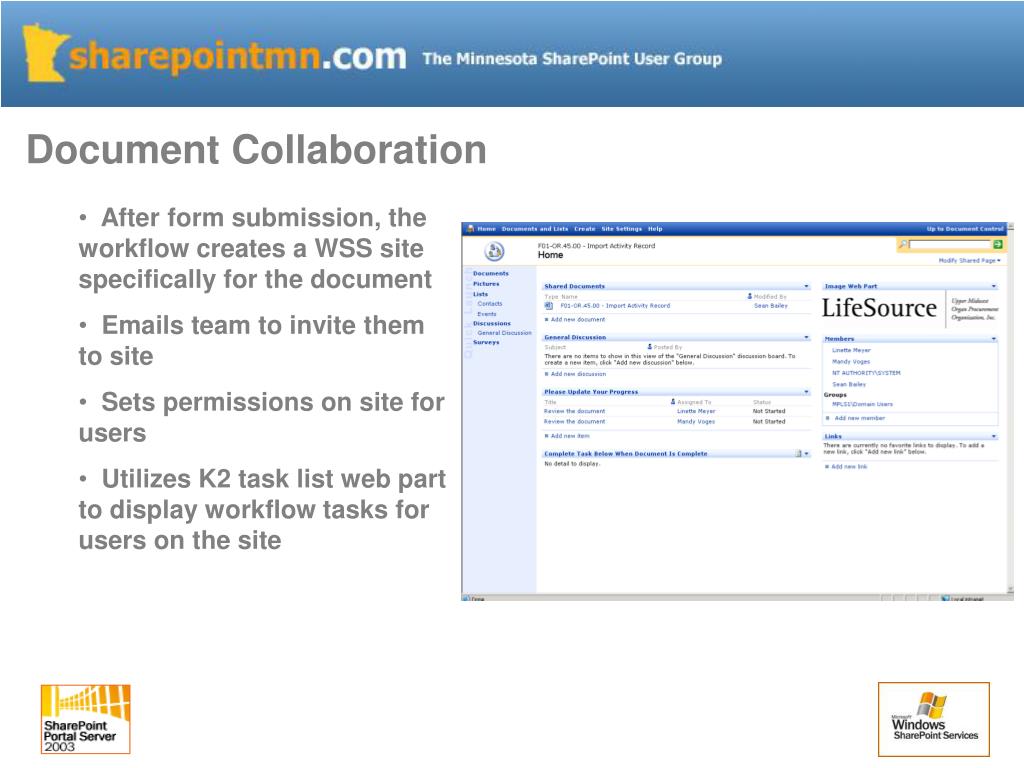1024x768 pixels.
Task: Open Documents in the quick launch
Action: (490, 274)
